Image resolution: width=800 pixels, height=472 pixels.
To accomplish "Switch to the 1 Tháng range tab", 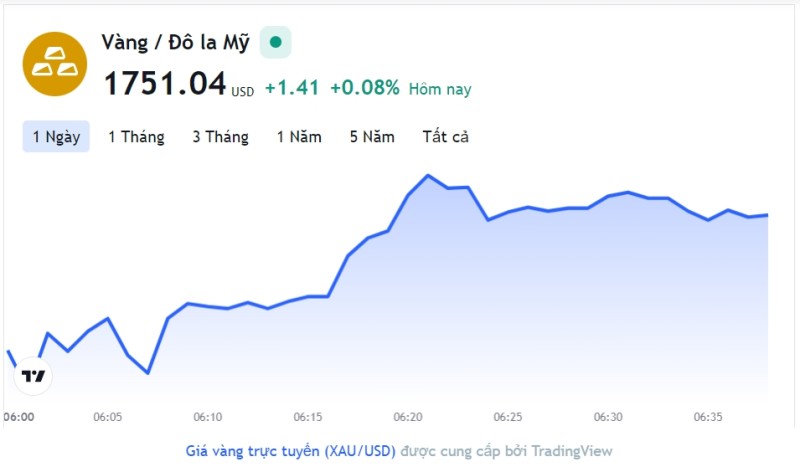I will click(x=136, y=137).
